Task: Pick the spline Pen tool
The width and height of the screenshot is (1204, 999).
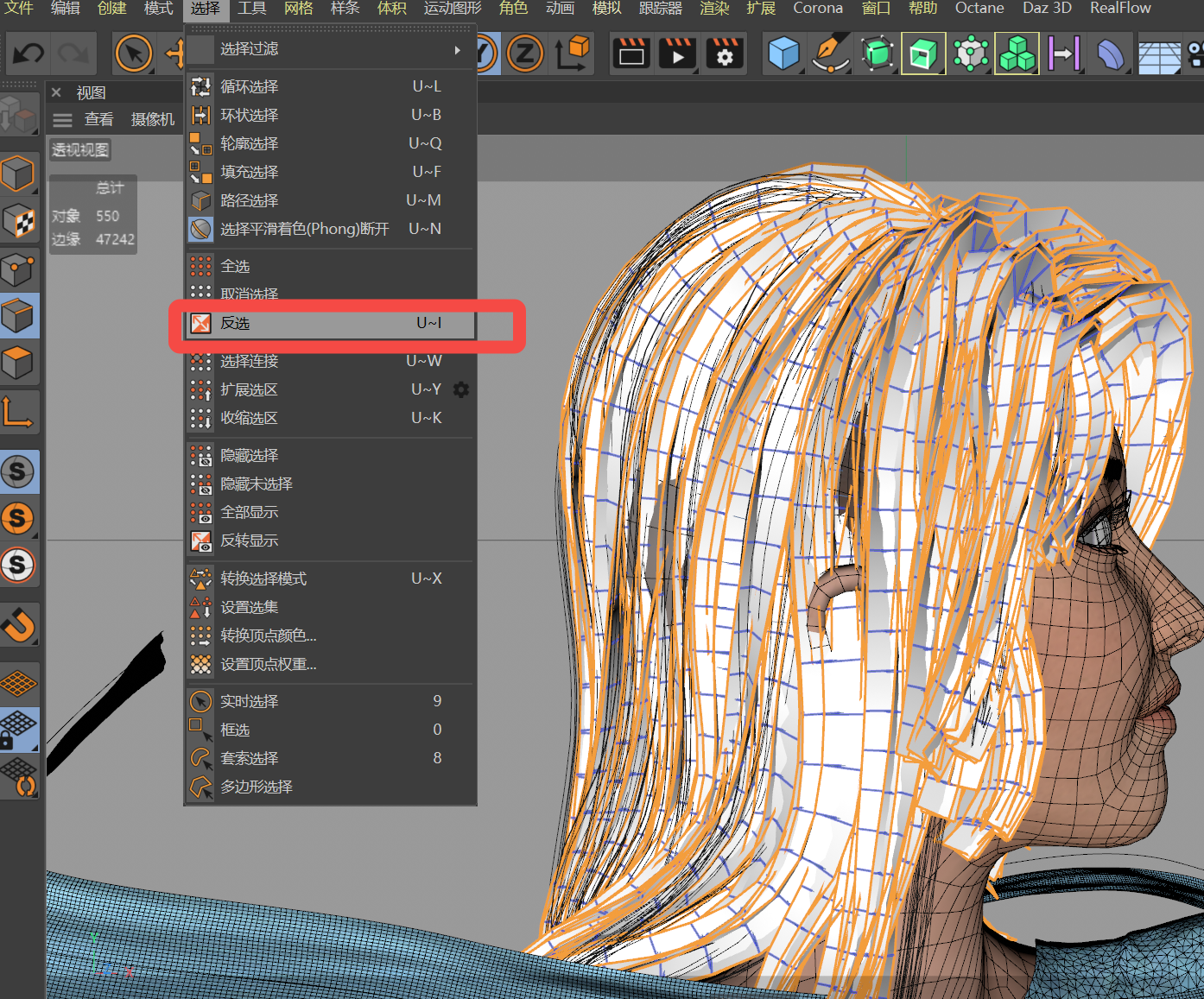Action: pos(831,54)
